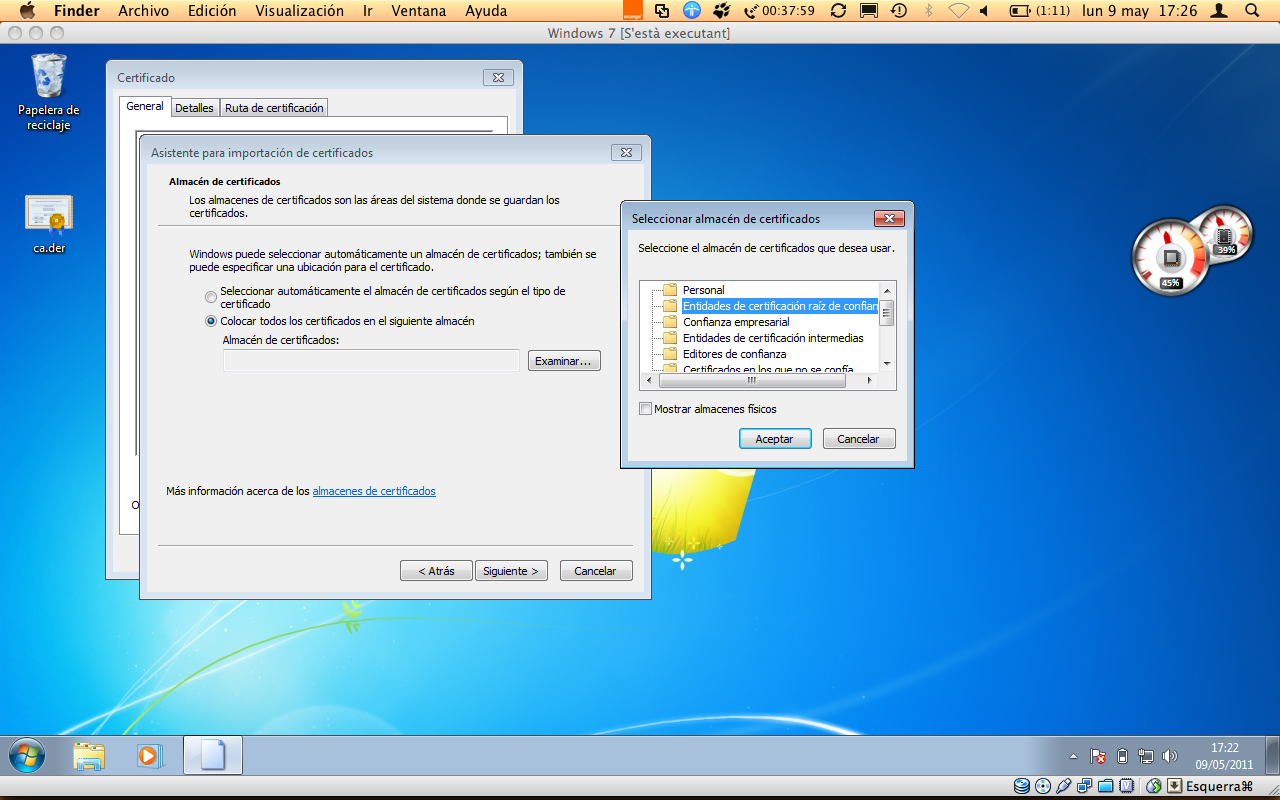Viewport: 1280px width, 800px height.
Task: Click the < Atrás button
Action: tap(436, 571)
